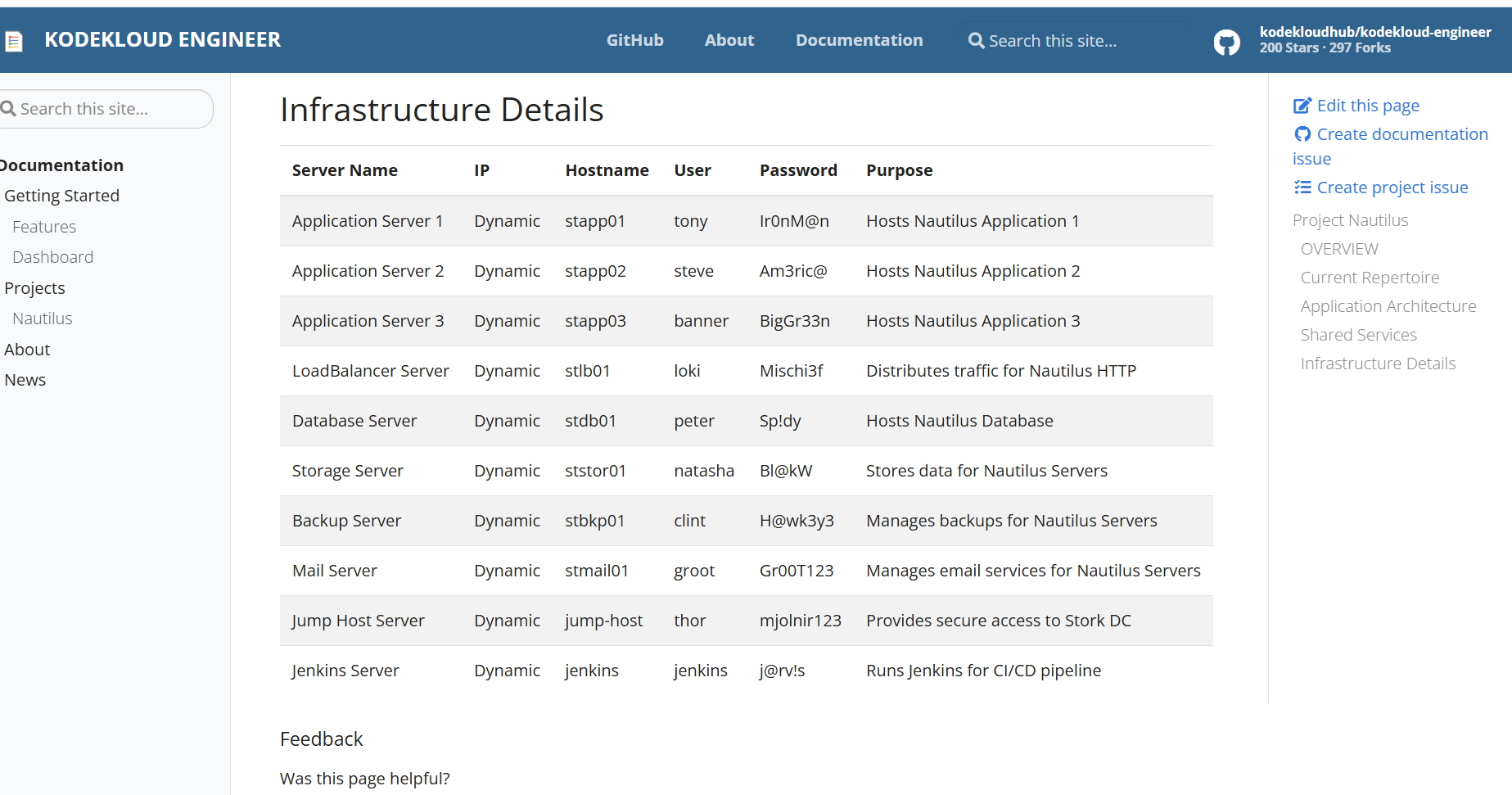Screen dimensions: 1512x795
Task: Open the Documentation sidebar heading
Action: coord(61,165)
